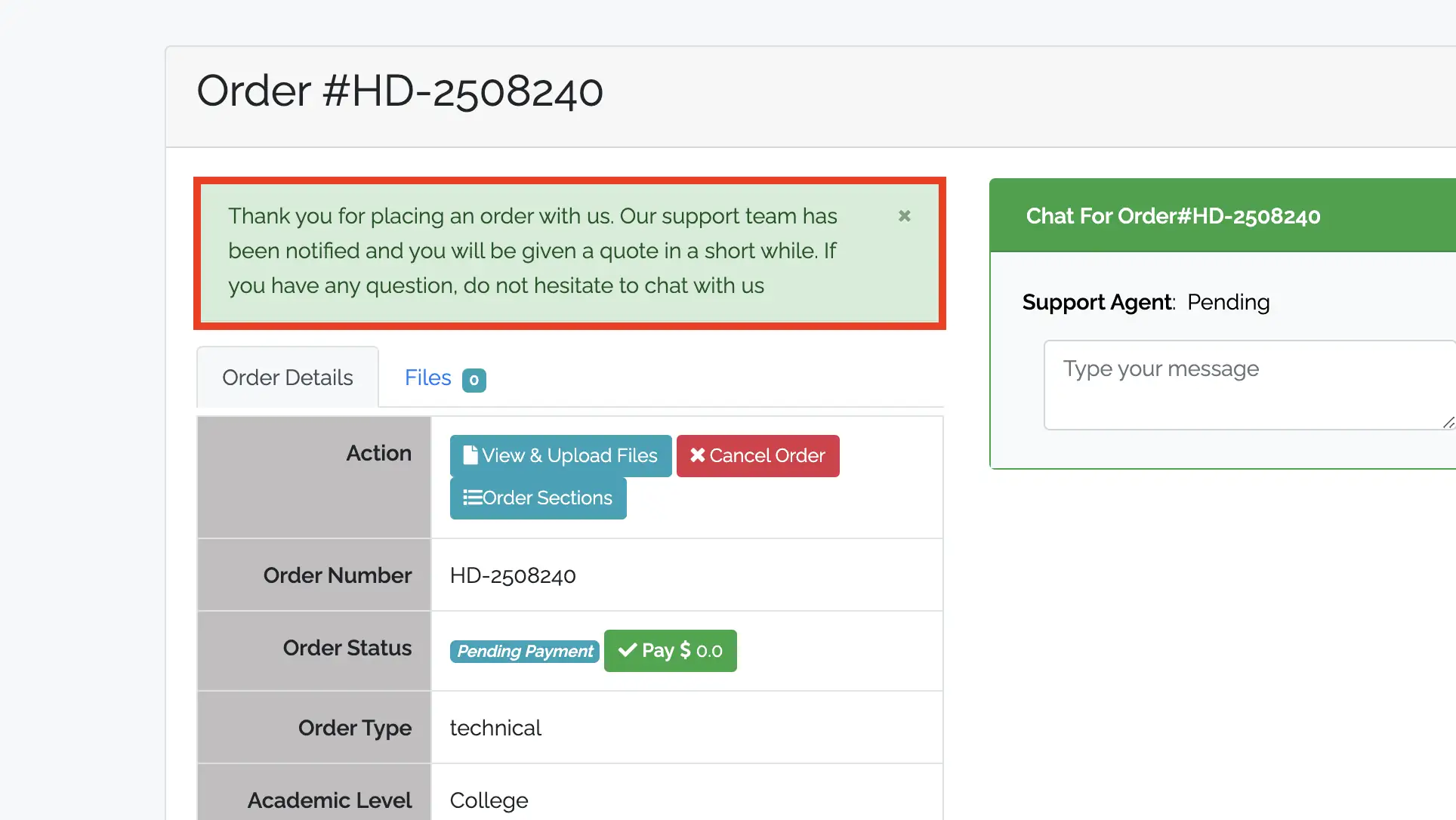Click the Files count badge
This screenshot has height=820, width=1456.
[x=474, y=380]
